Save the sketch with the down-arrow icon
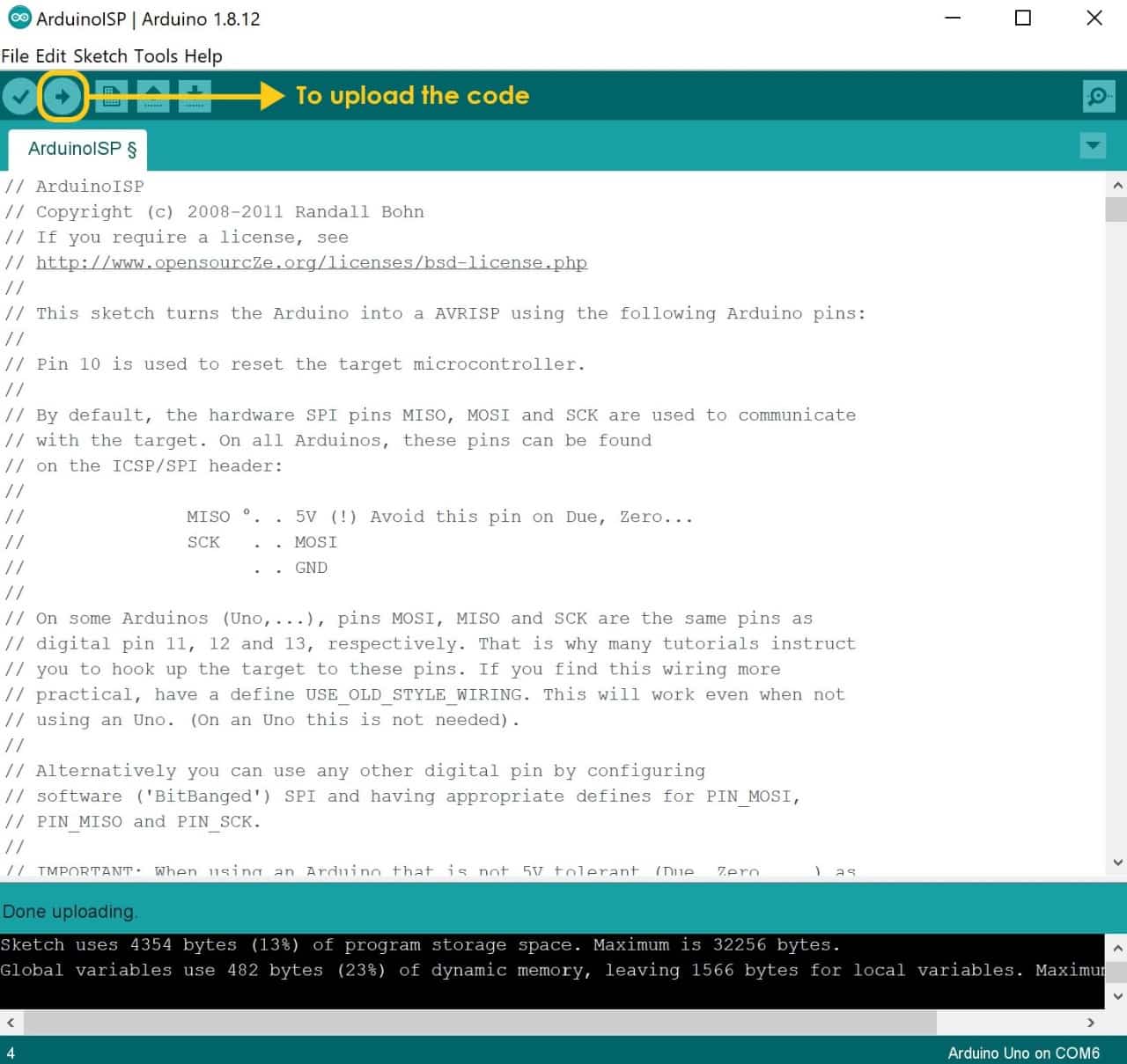Screen dimensions: 1127x1064 (195, 96)
